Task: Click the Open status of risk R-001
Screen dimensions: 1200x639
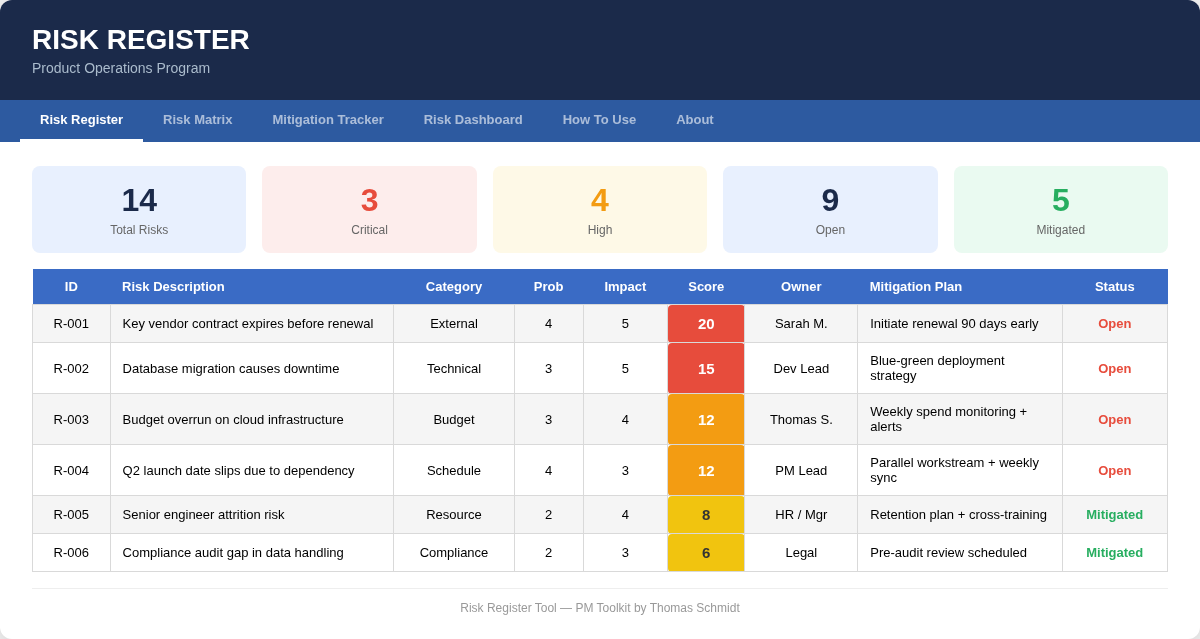Action: coord(1114,323)
